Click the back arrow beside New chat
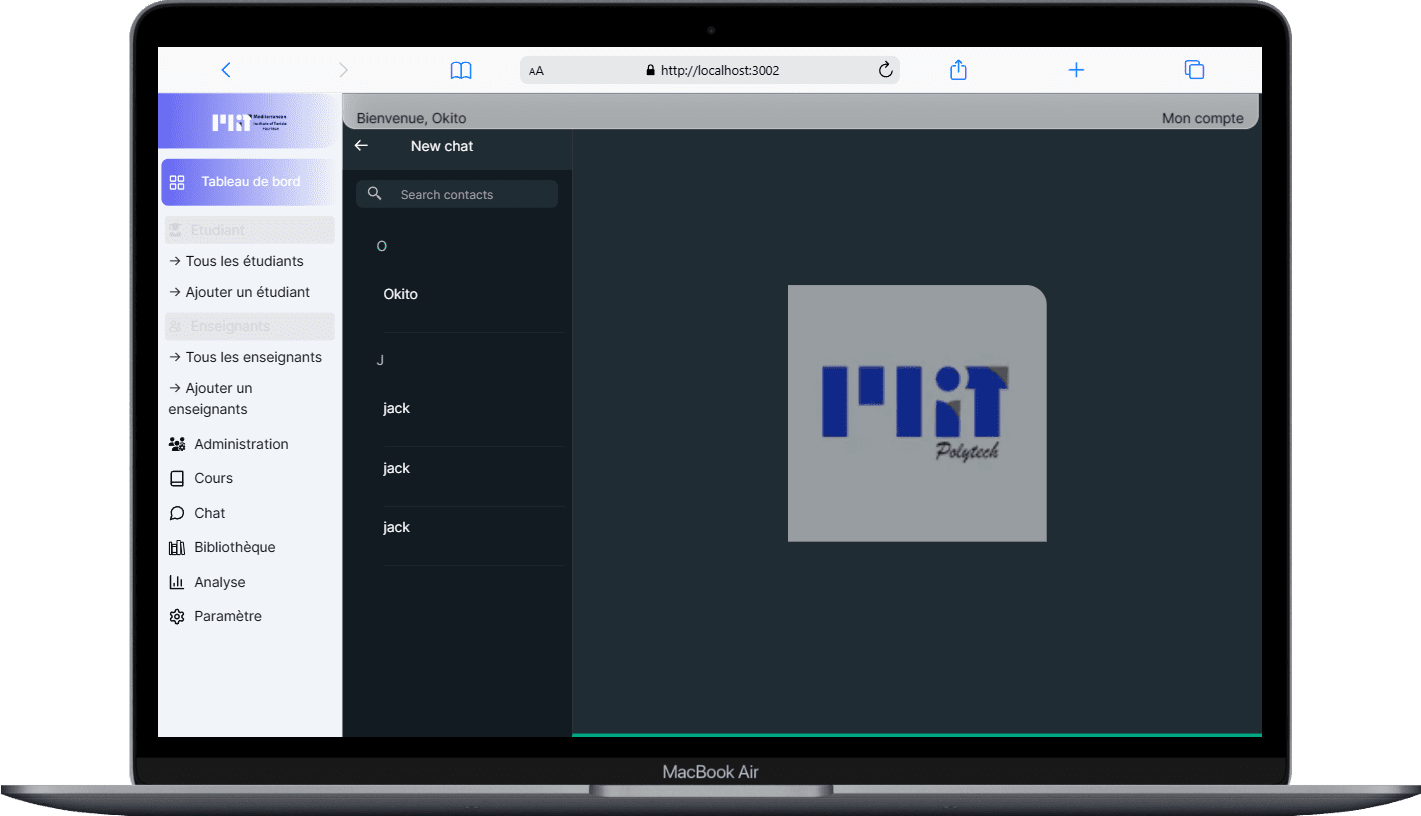This screenshot has height=816, width=1421. (361, 146)
